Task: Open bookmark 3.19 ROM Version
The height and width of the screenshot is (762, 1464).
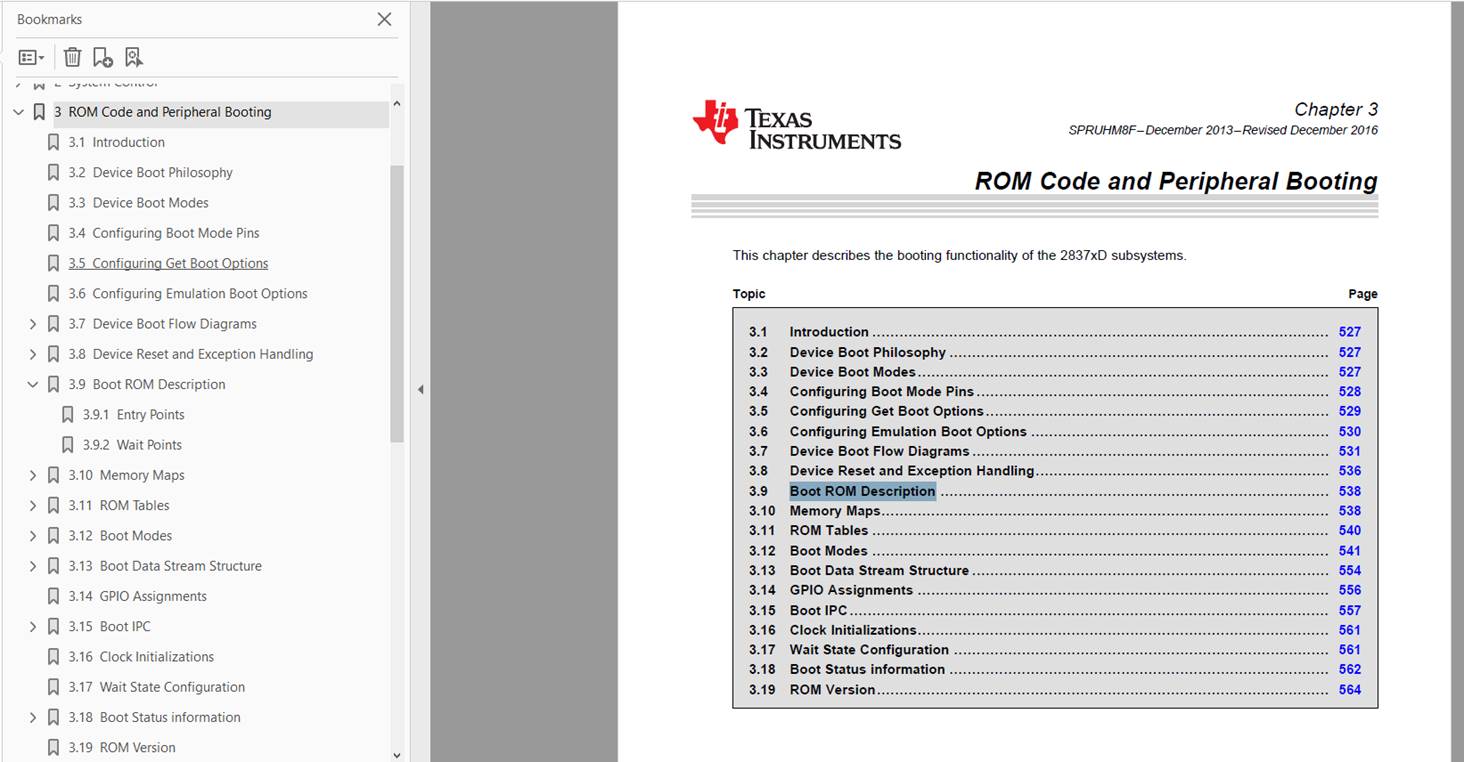Action: click(121, 747)
